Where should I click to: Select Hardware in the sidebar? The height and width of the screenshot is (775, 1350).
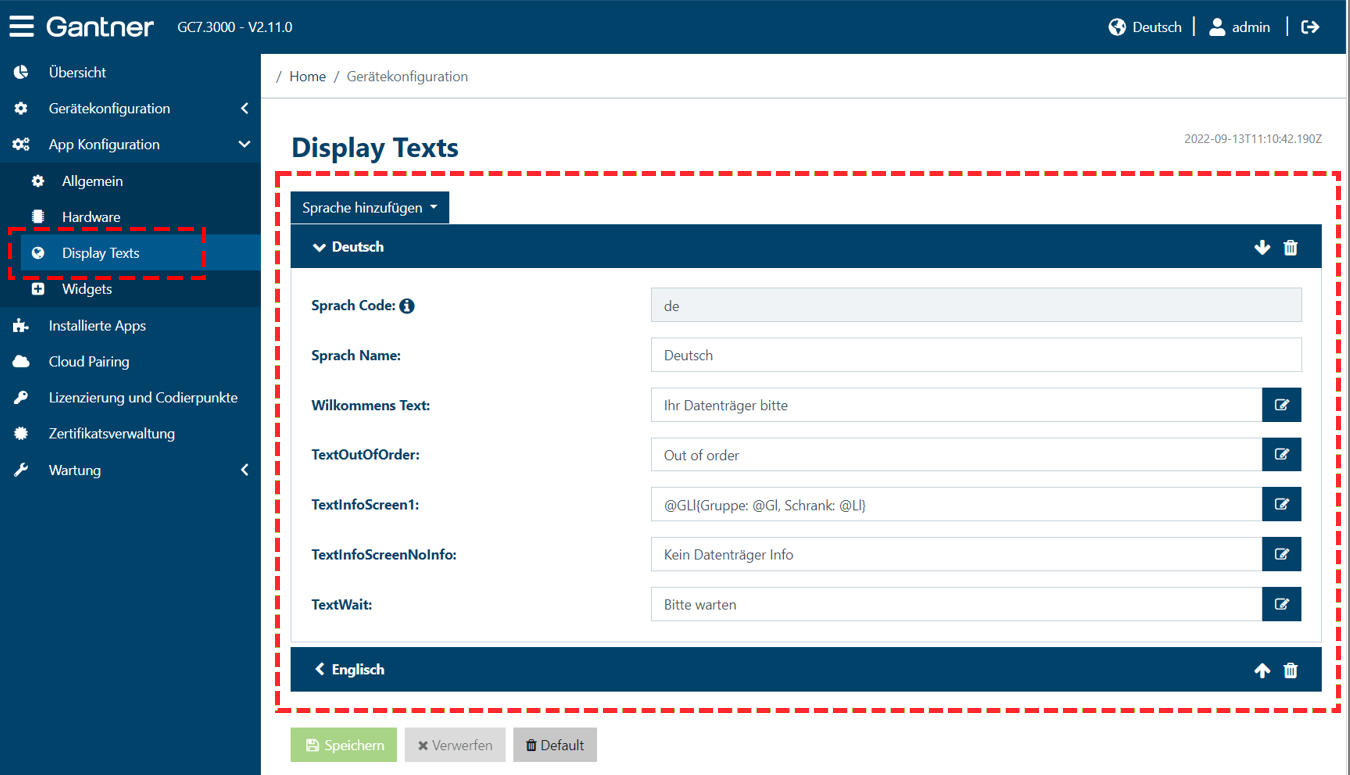click(x=130, y=217)
